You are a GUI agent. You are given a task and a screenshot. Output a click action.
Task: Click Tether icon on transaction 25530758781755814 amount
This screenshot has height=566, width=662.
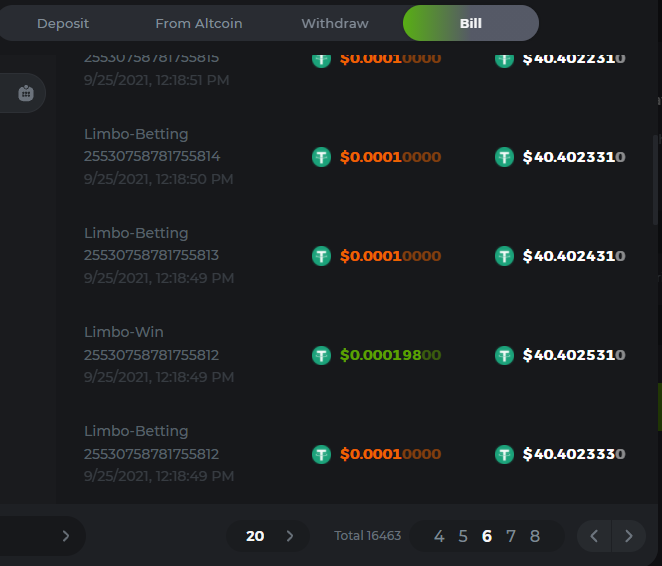point(321,157)
